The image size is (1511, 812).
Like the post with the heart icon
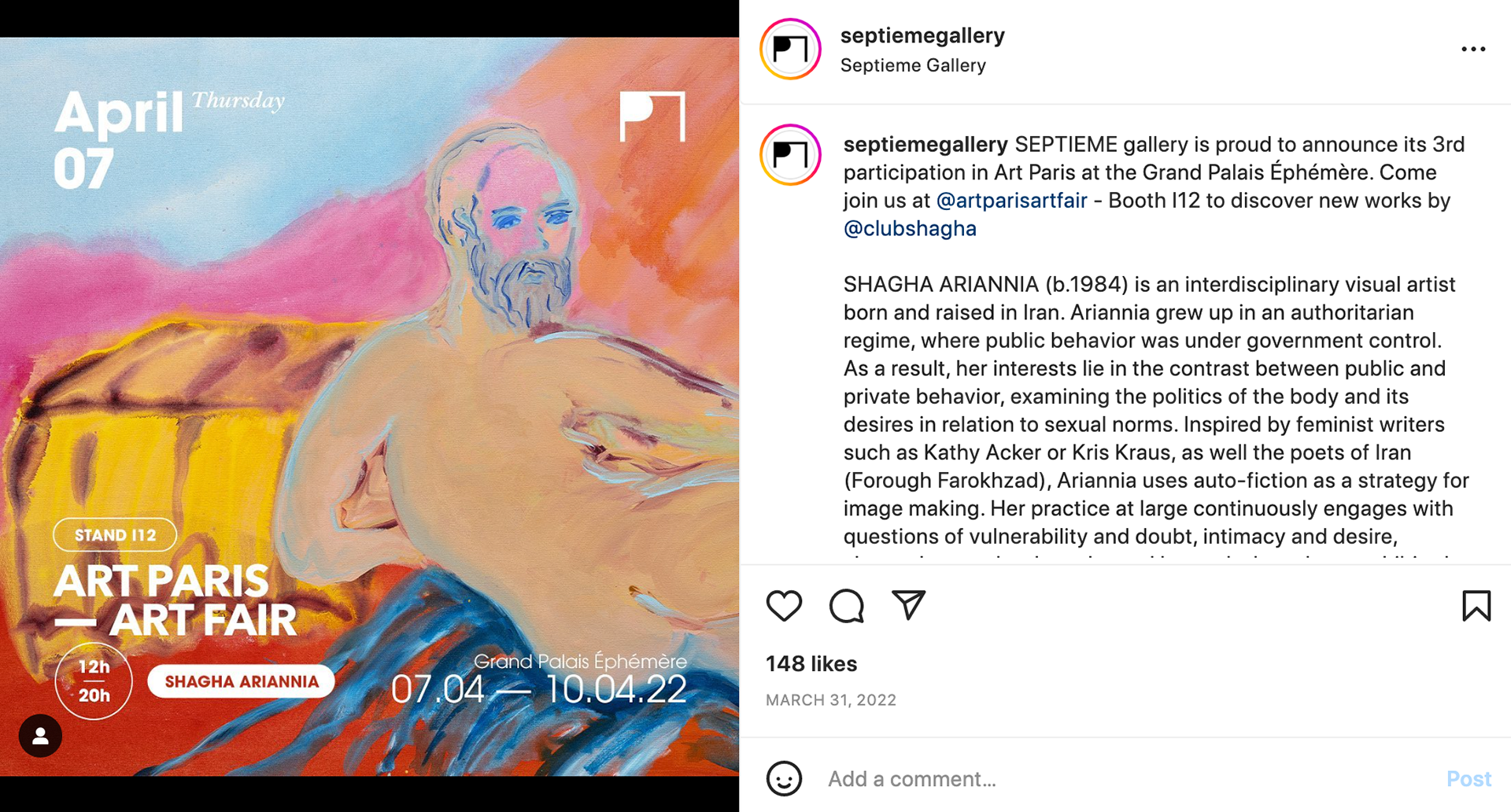coord(784,606)
